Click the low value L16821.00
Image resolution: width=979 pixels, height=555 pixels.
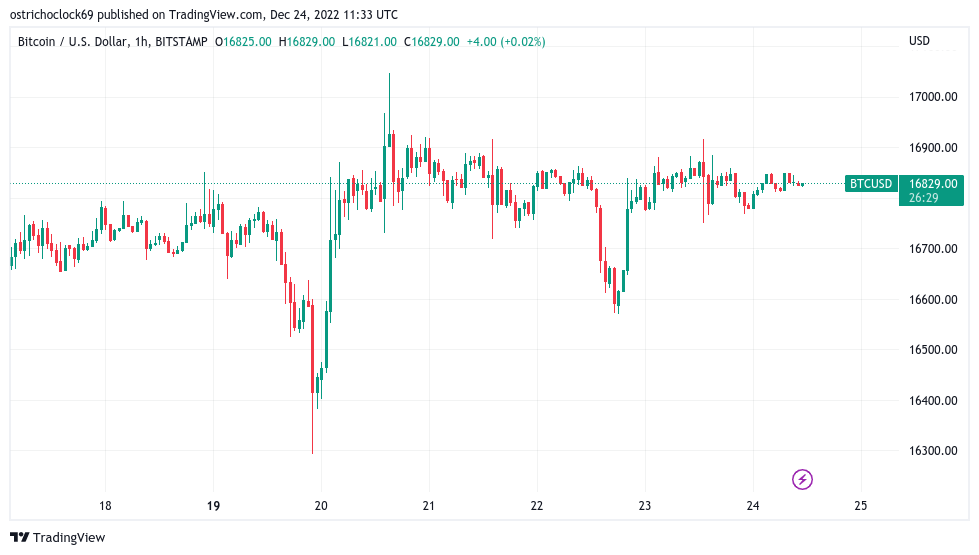[369, 42]
